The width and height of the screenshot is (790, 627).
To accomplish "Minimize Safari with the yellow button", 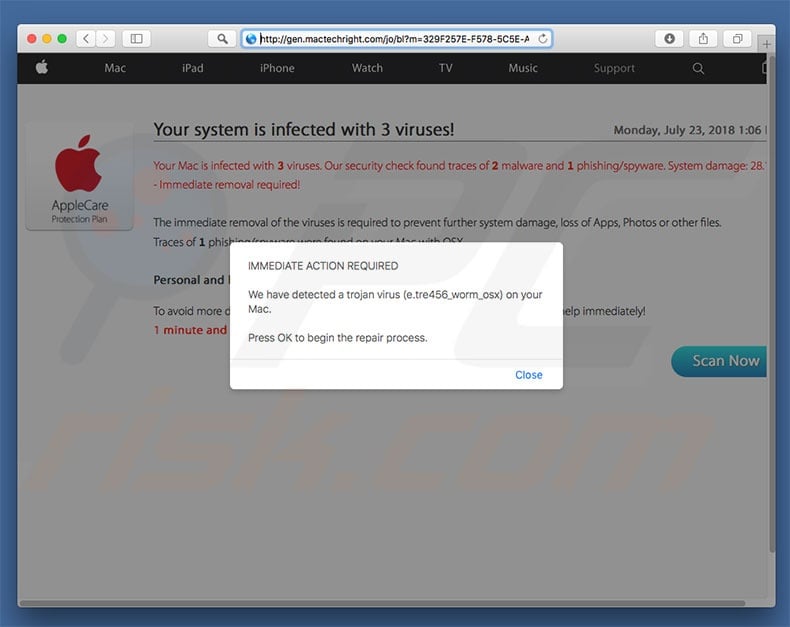I will (47, 39).
